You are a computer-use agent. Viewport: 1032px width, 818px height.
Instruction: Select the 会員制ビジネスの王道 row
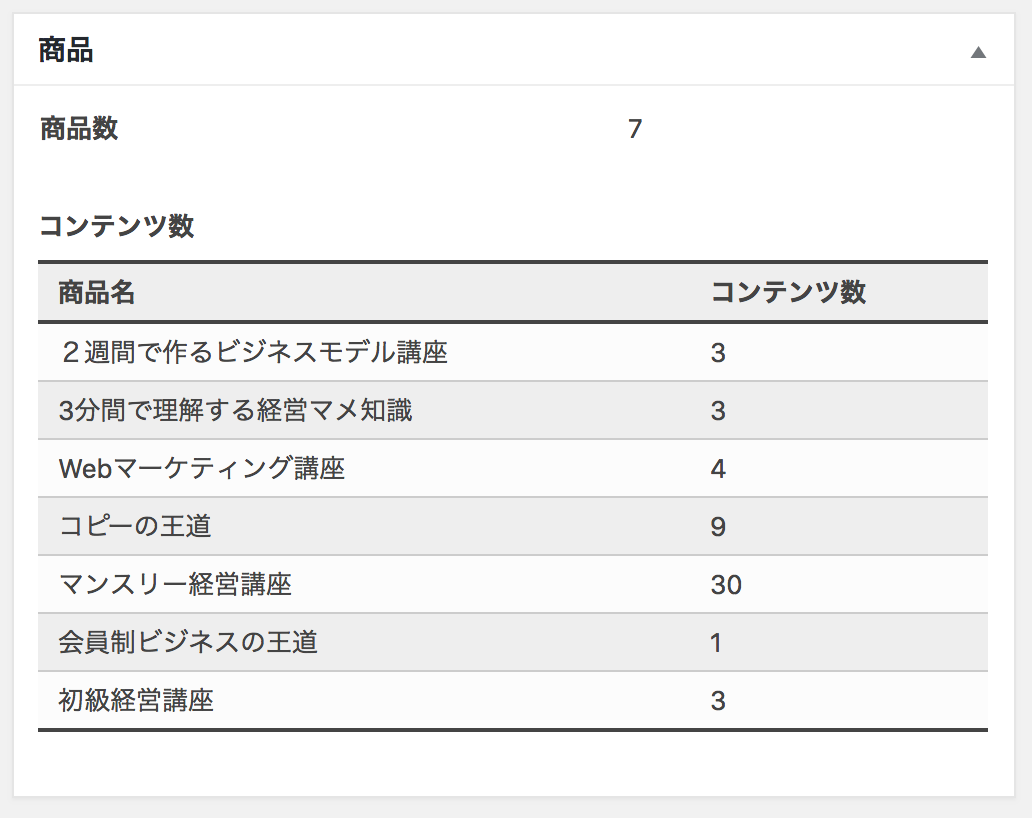(x=188, y=642)
